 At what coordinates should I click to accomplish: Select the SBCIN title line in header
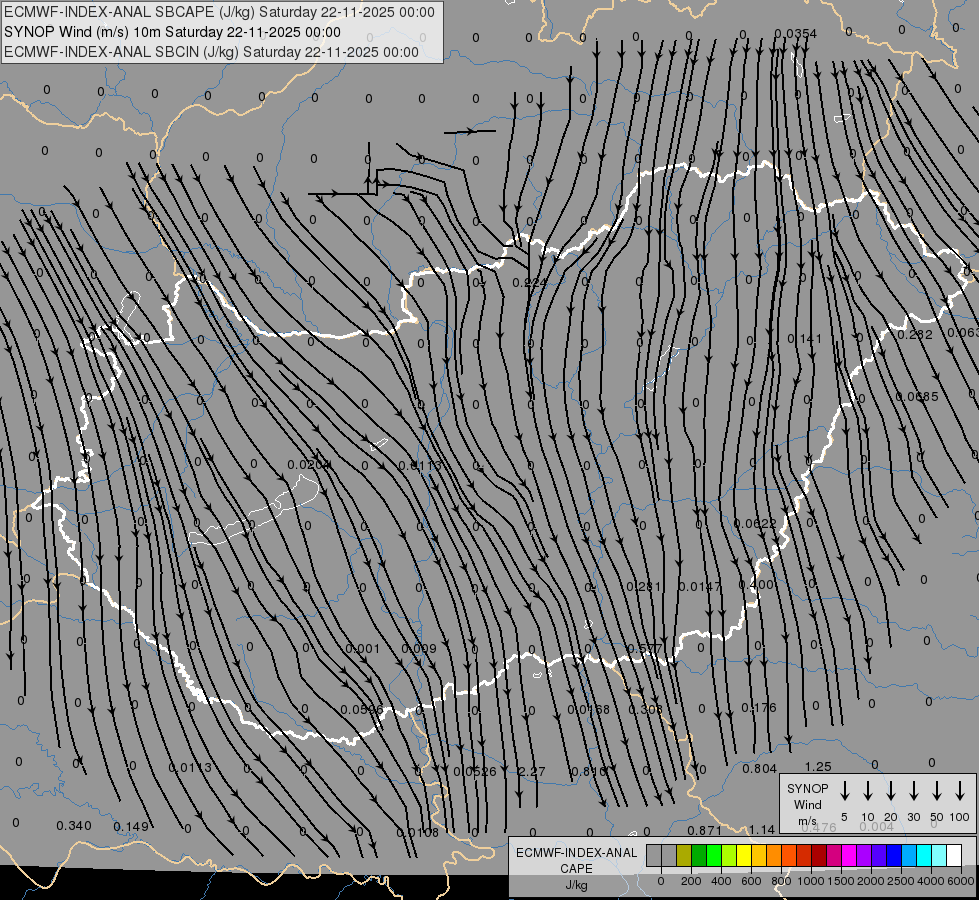click(x=211, y=52)
